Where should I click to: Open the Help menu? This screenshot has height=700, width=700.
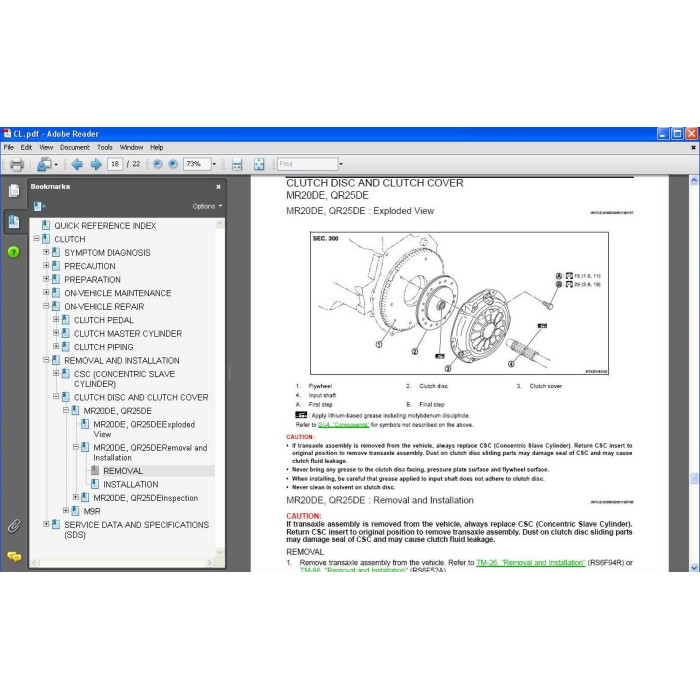click(157, 147)
